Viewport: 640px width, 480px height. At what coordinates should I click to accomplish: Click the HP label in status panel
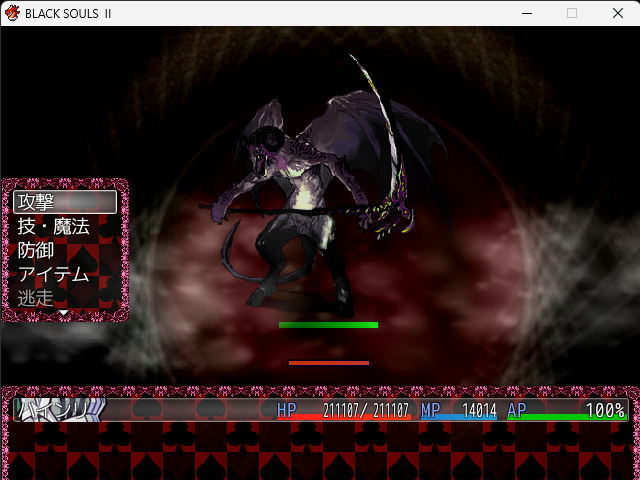click(287, 410)
